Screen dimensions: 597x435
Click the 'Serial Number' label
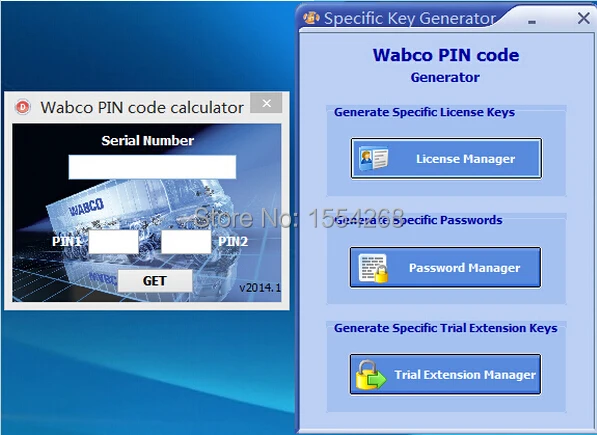click(x=148, y=140)
